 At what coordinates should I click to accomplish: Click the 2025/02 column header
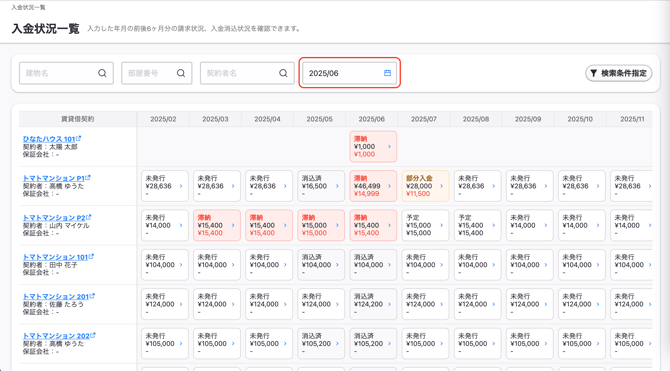click(163, 119)
